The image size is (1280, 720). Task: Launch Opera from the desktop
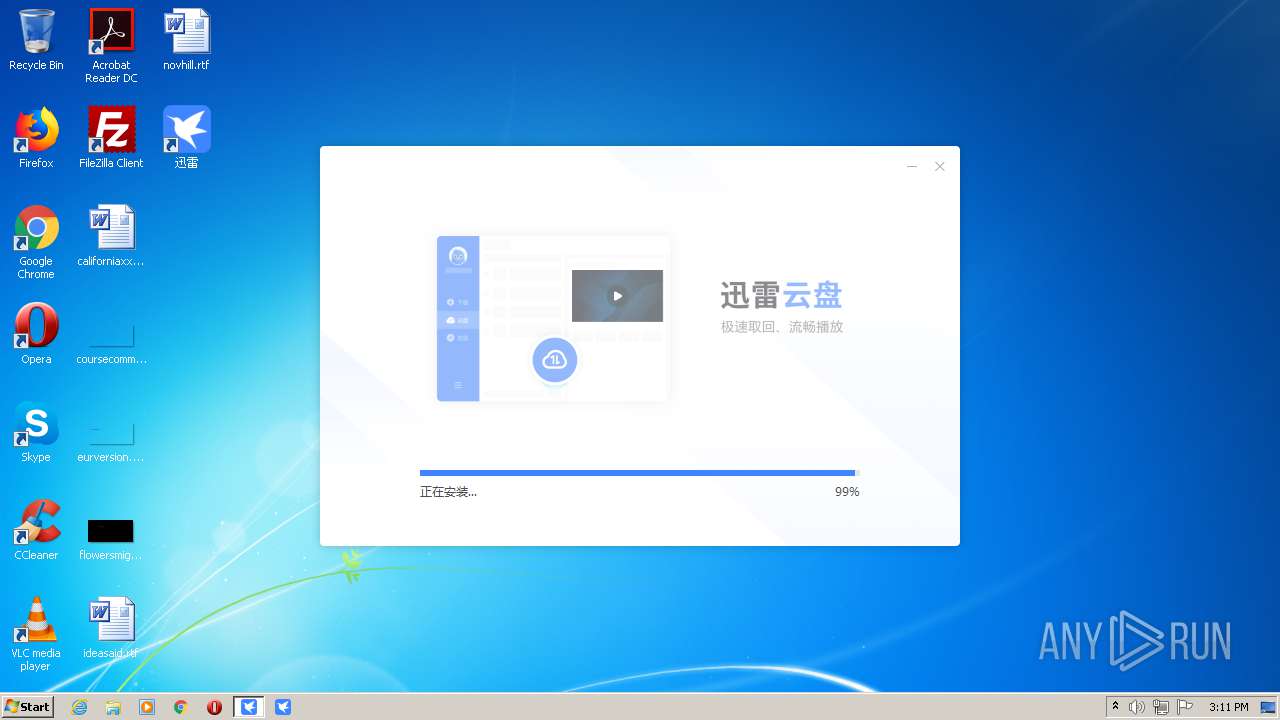point(36,334)
